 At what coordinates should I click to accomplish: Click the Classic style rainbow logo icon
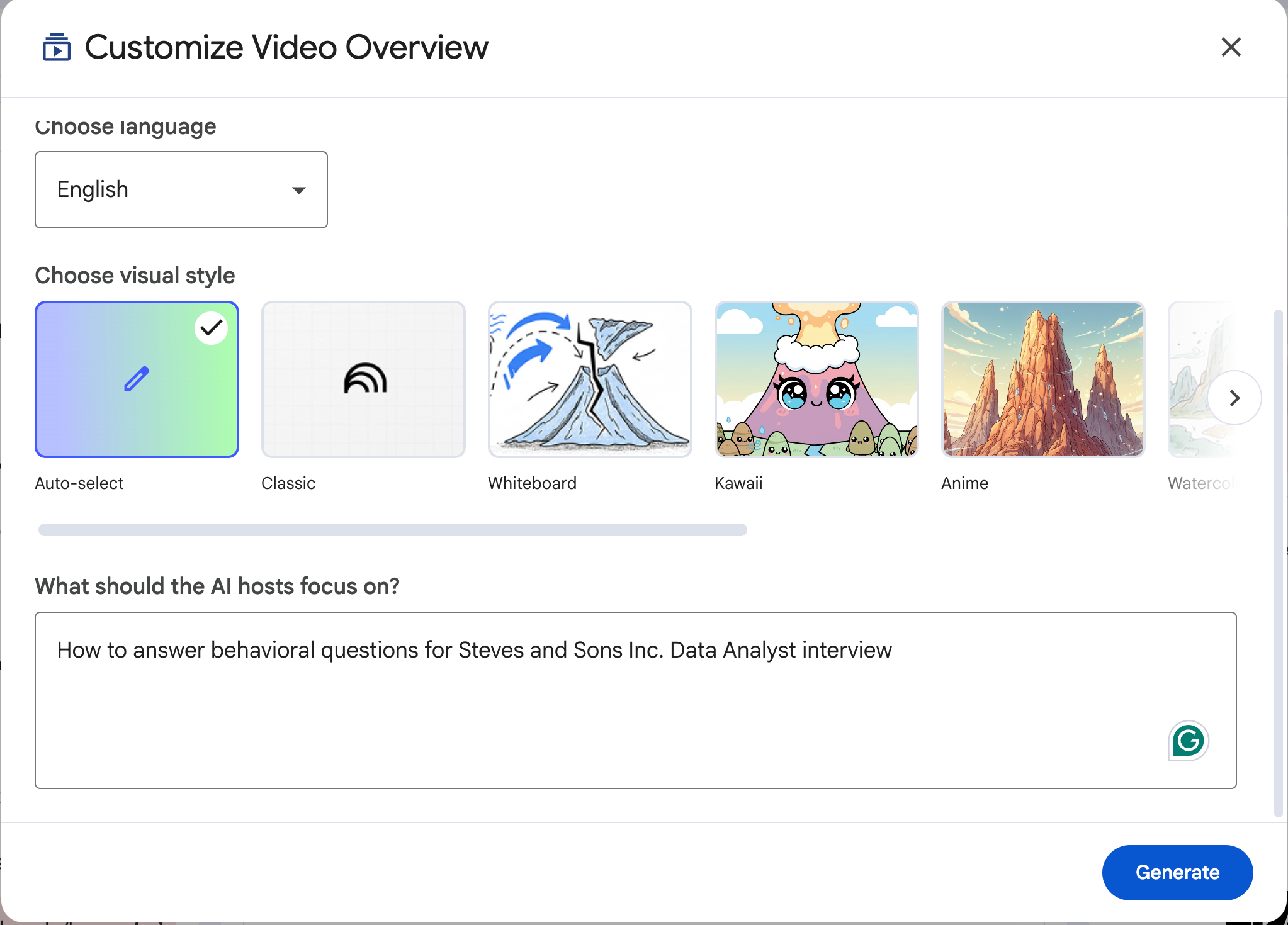click(x=365, y=379)
